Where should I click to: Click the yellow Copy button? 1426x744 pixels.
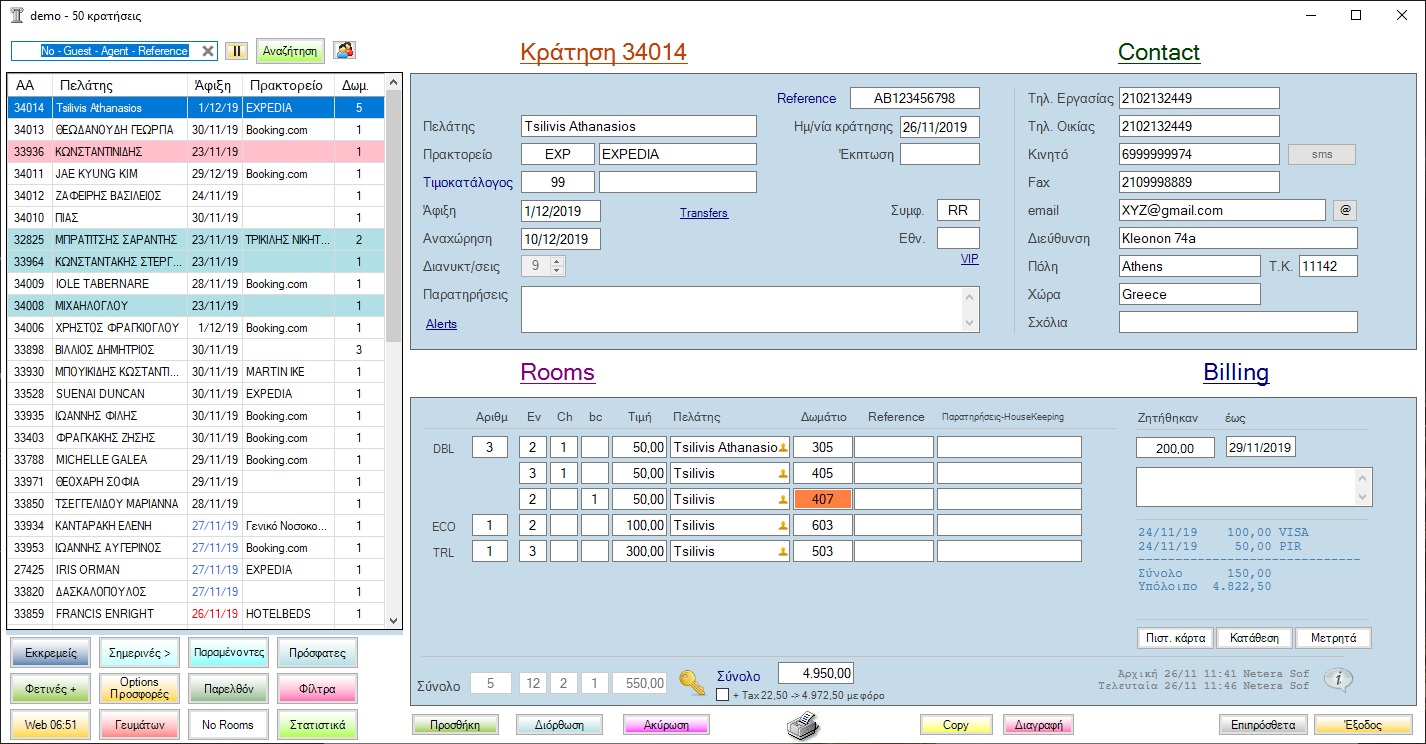pyautogui.click(x=955, y=725)
